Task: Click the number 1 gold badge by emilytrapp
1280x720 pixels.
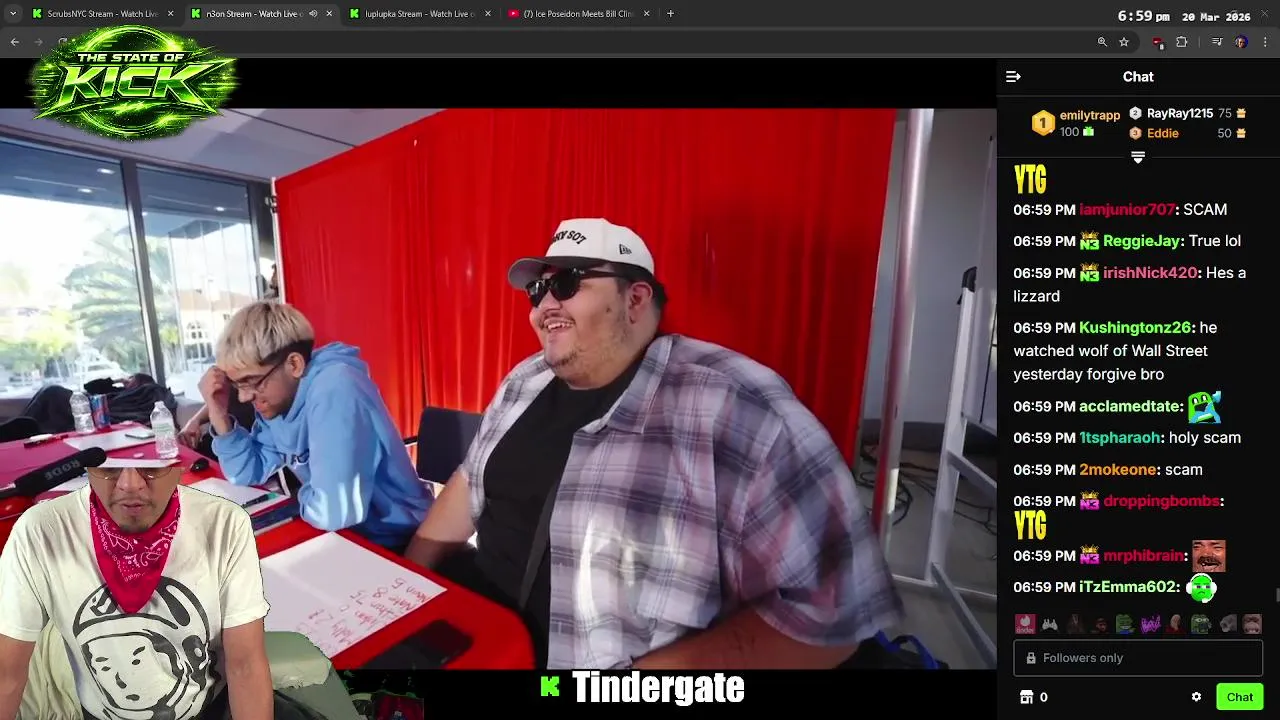Action: click(1043, 123)
